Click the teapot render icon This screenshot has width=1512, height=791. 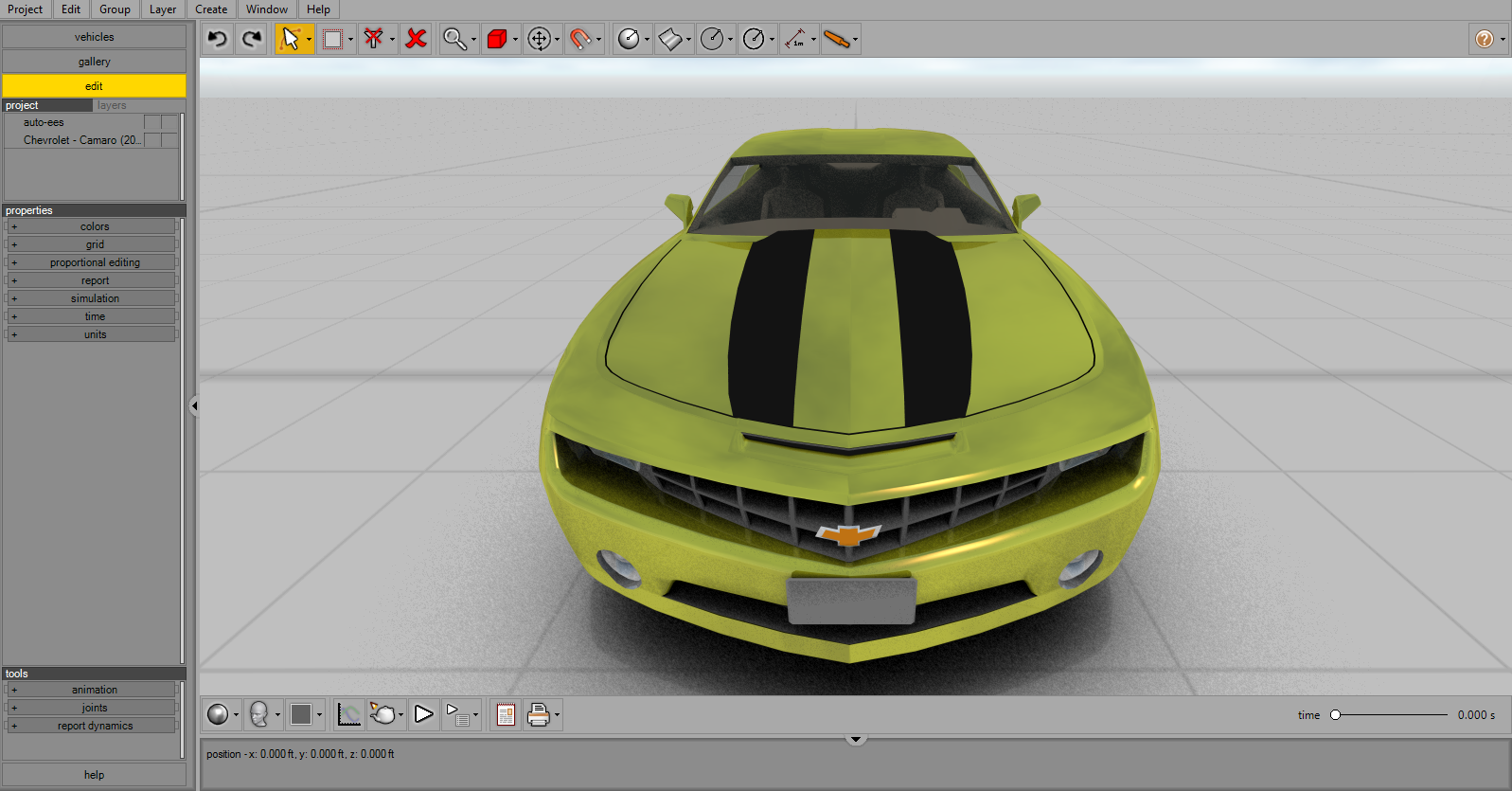382,714
